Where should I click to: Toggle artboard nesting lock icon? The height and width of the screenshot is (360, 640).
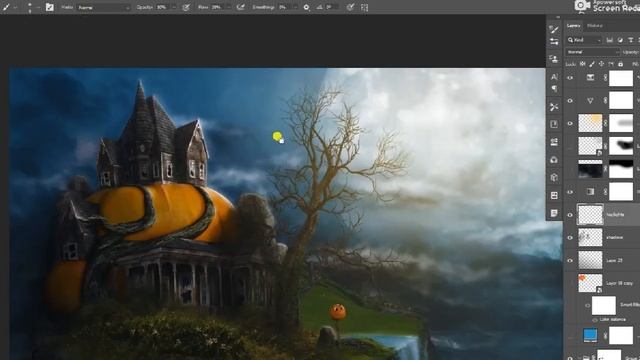click(611, 64)
